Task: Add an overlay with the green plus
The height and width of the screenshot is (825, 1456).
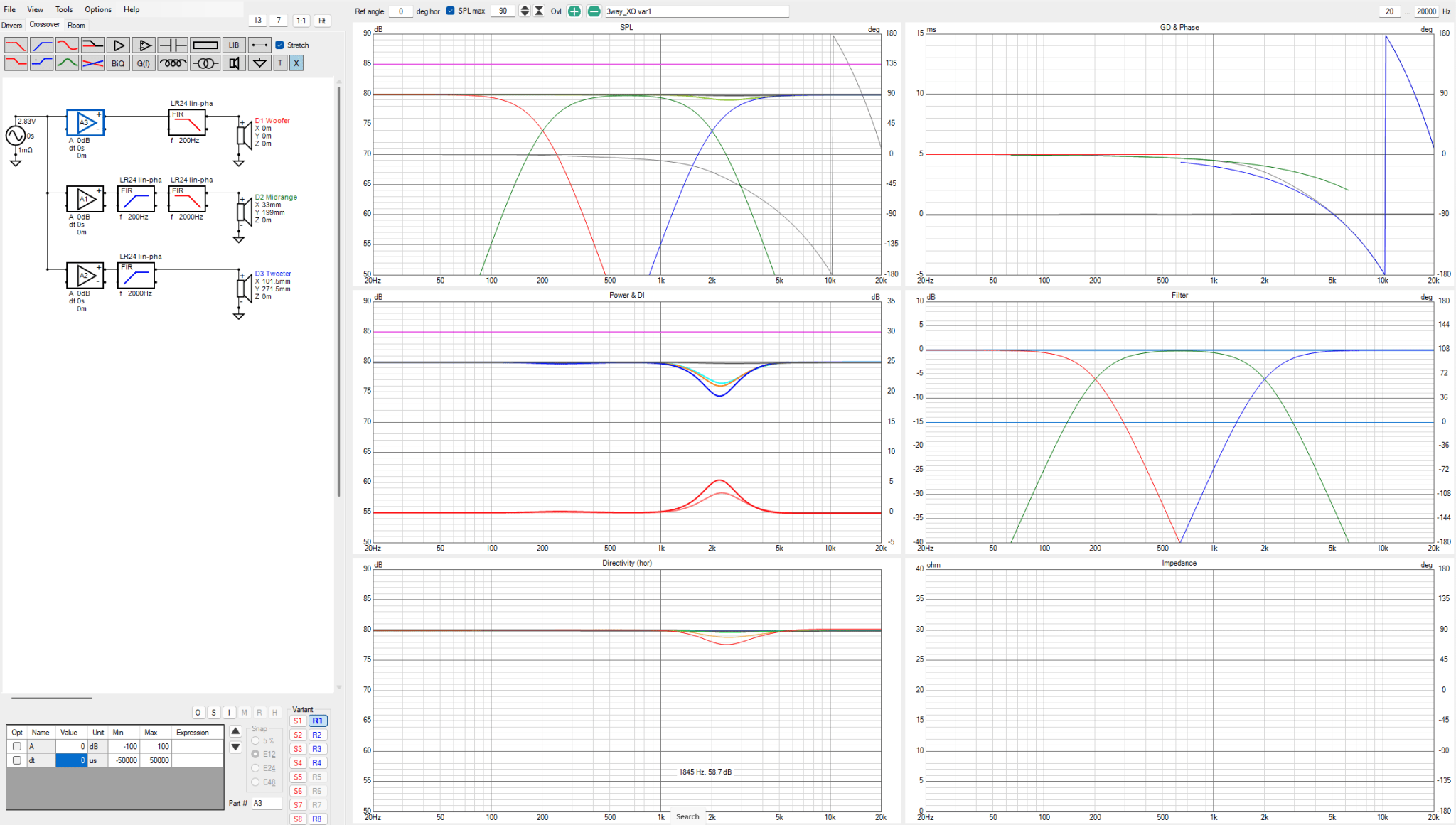Action: 574,11
